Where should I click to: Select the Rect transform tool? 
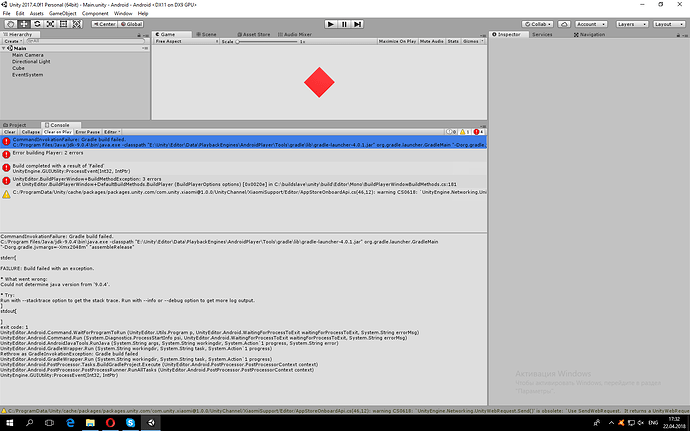coord(63,24)
